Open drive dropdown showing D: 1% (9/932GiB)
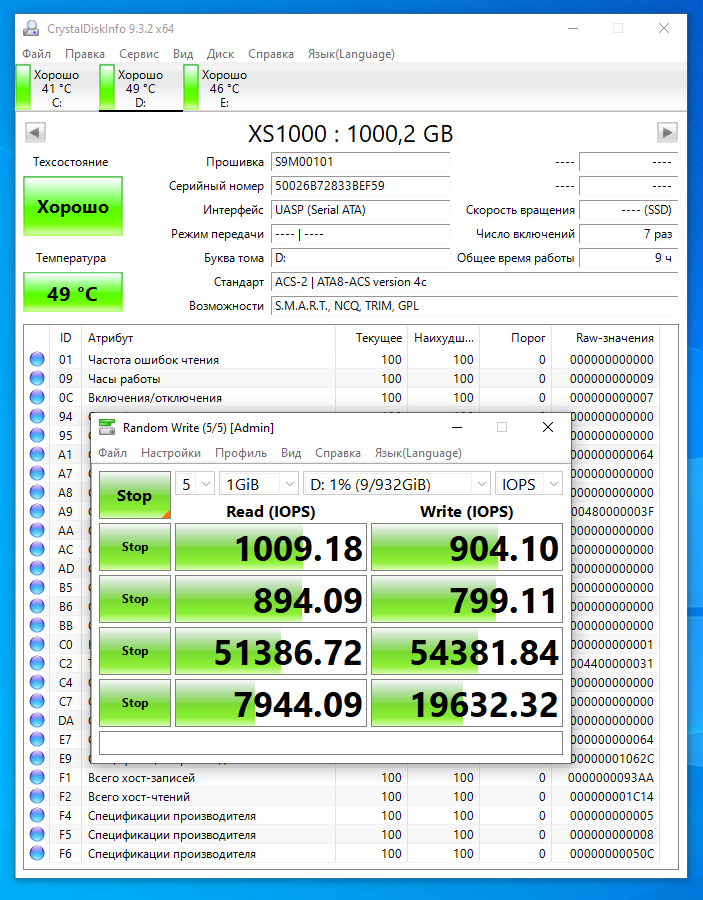 tap(397, 484)
